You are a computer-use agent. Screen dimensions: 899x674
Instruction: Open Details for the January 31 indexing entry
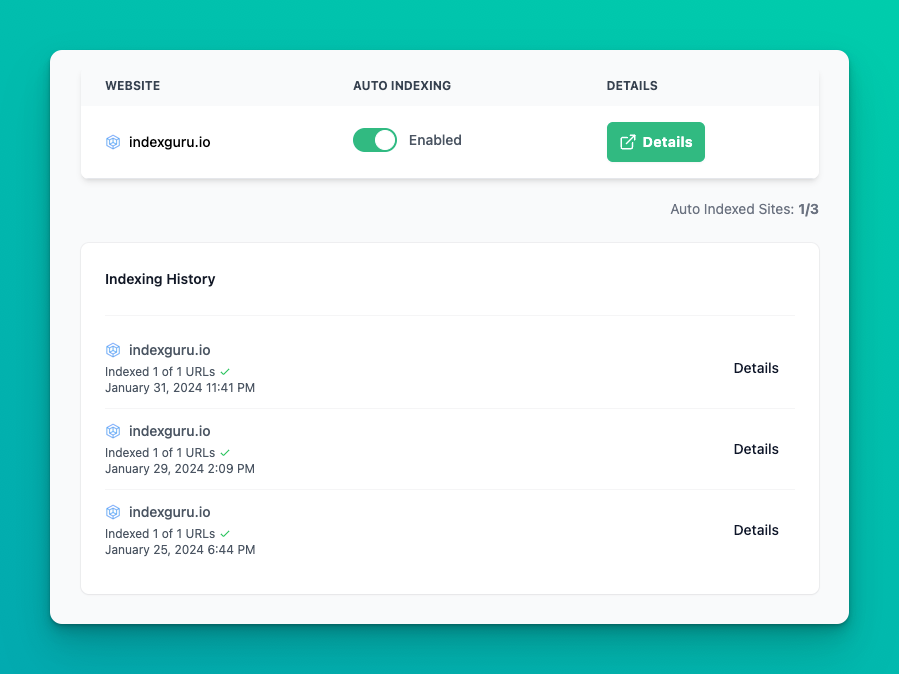click(x=756, y=368)
